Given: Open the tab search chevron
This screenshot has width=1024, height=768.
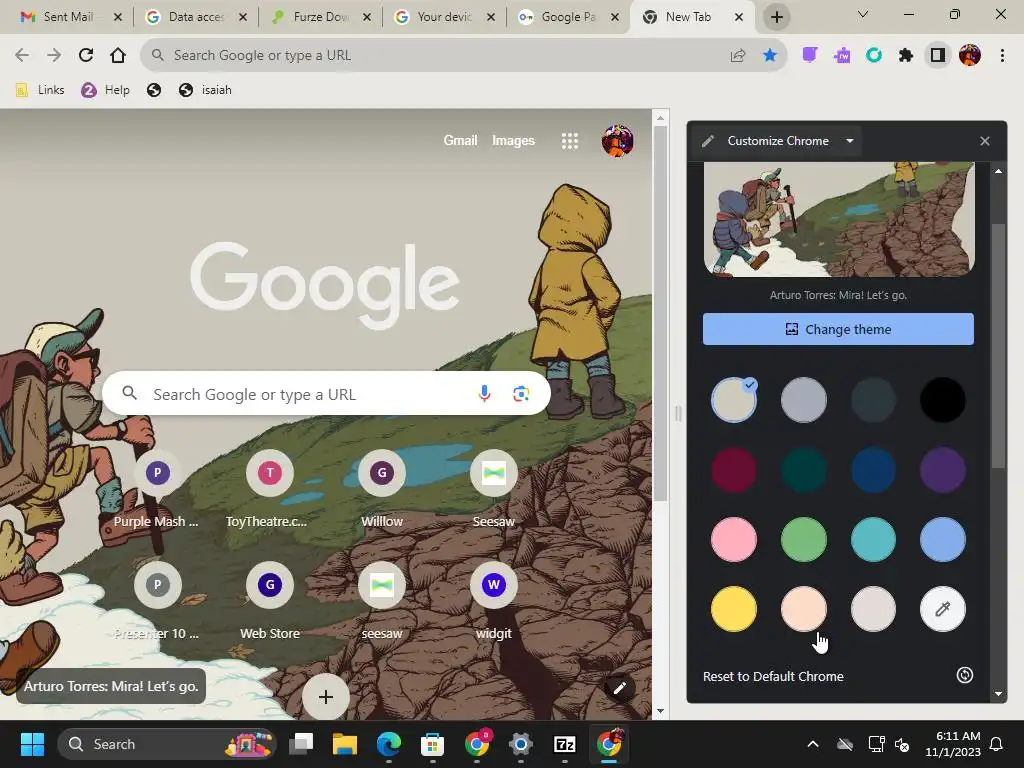Looking at the screenshot, I should click(x=863, y=14).
